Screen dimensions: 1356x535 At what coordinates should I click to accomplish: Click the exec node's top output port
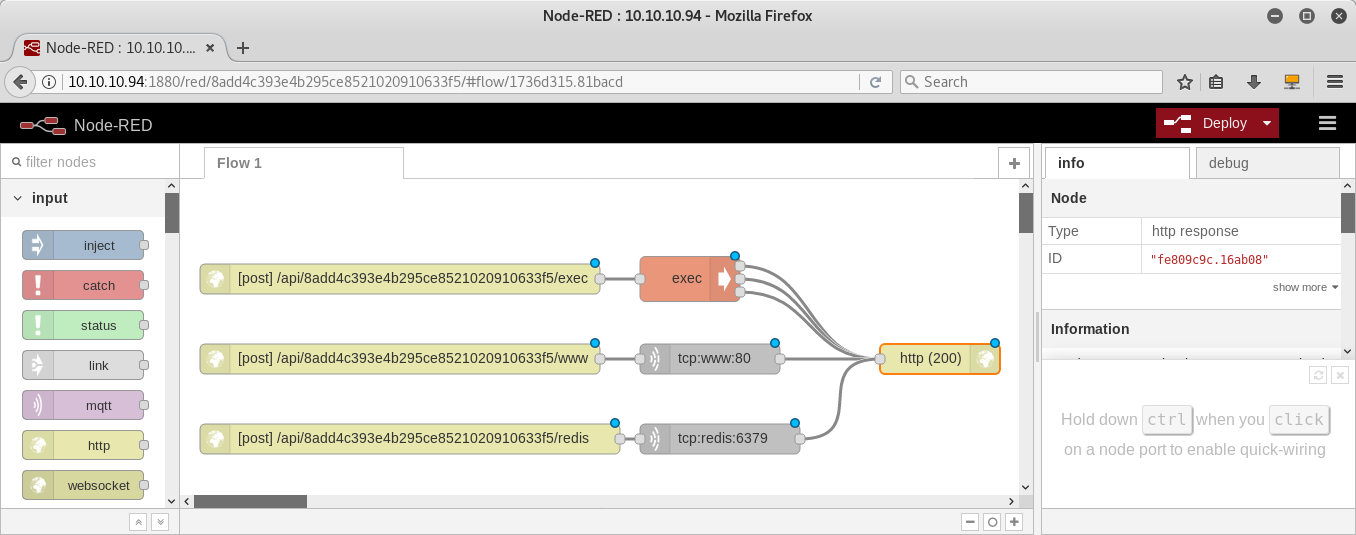(x=740, y=266)
